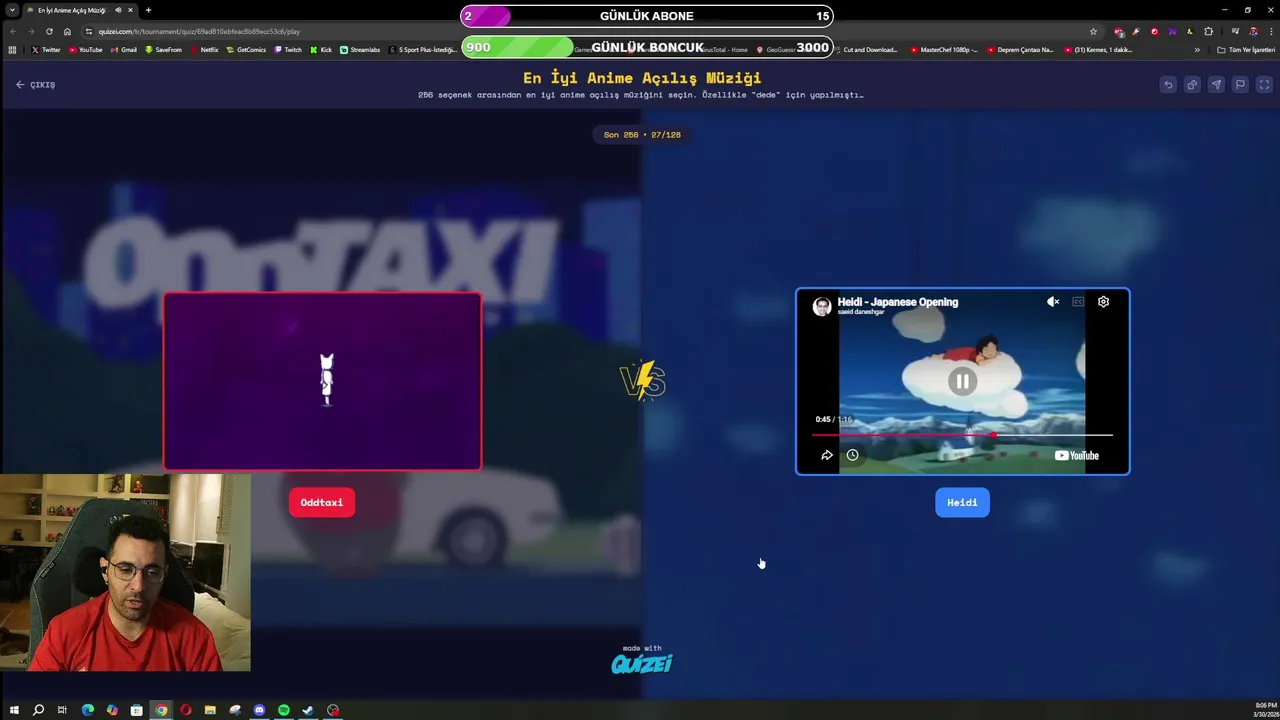Click the YouTube logo in the player
1280x720 pixels.
click(x=1077, y=455)
